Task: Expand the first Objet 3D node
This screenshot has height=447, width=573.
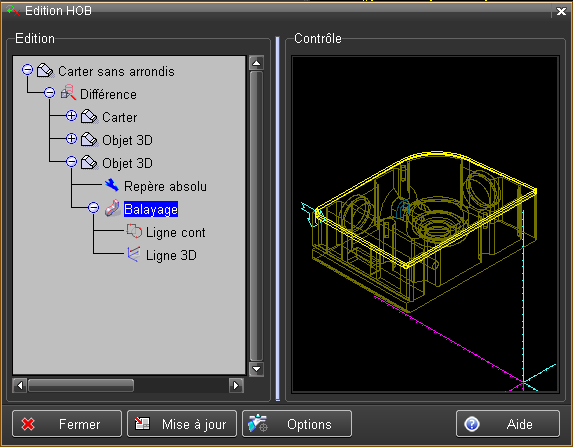Action: point(71,139)
